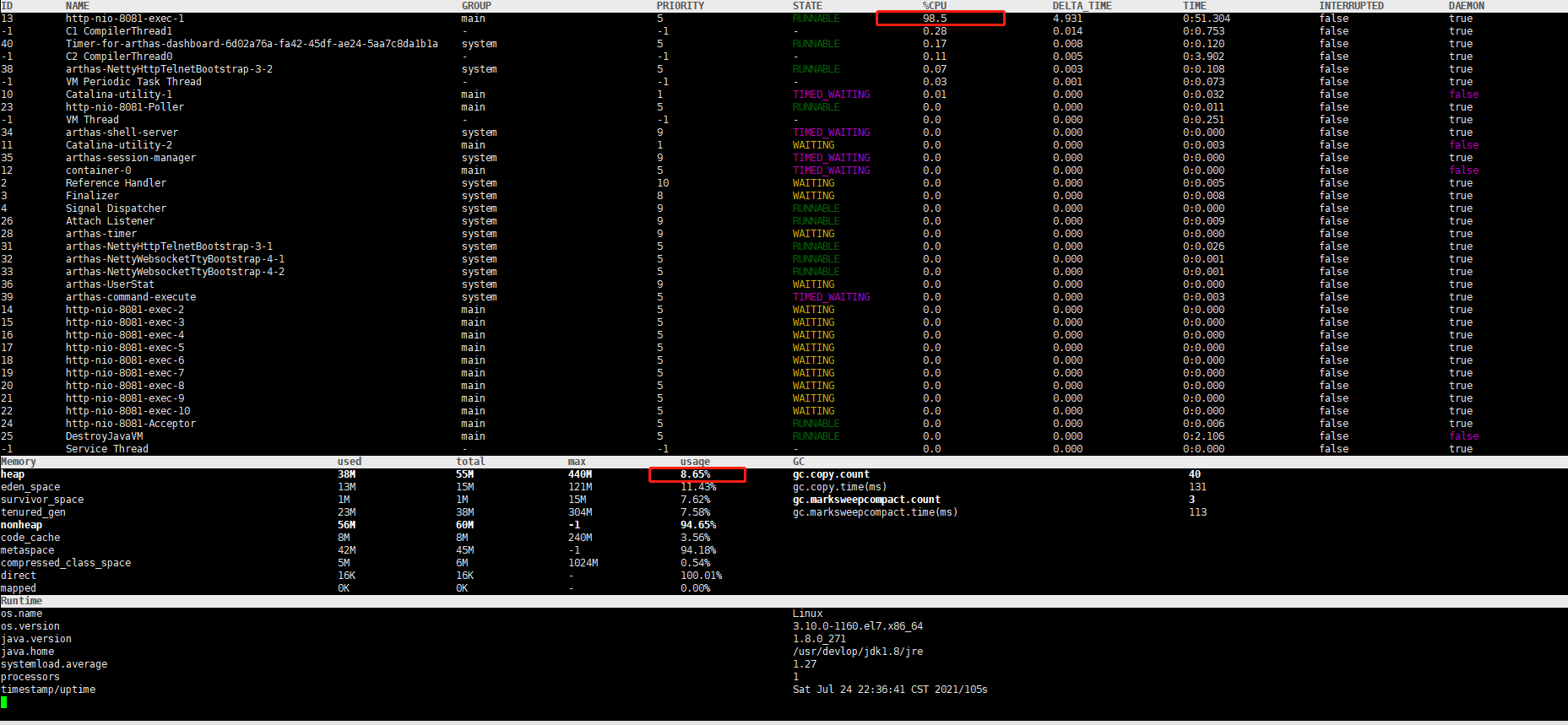Screen dimensions: 1568x725
Task: Click the 100.01% direct usage value
Action: 702,576
